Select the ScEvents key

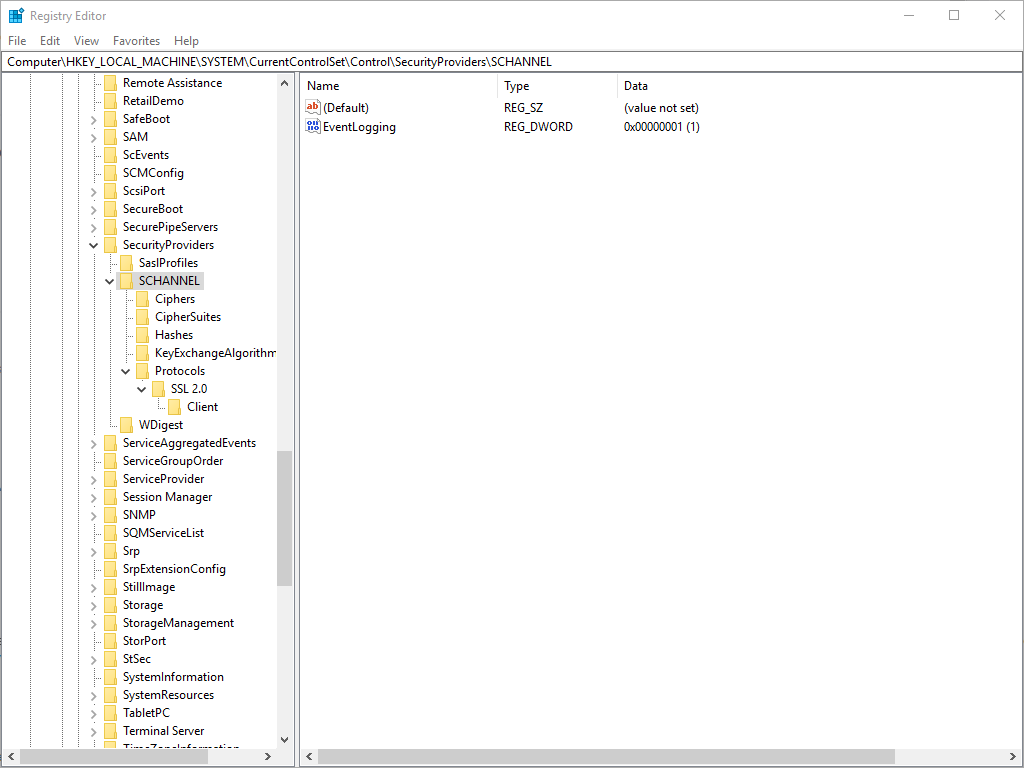(x=146, y=155)
